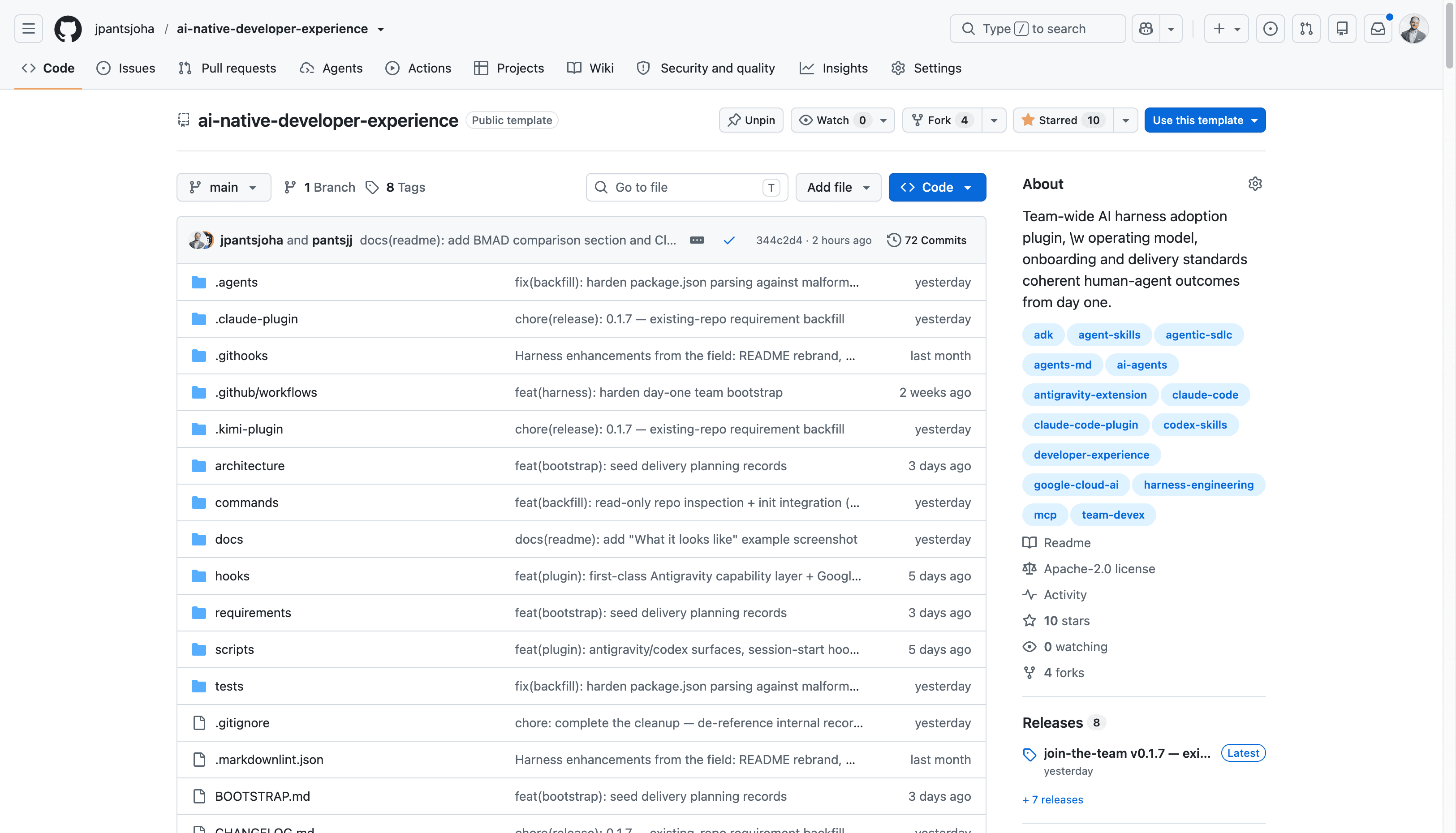Open the Wiki tab
Viewport: 1456px width, 833px height.
click(590, 68)
